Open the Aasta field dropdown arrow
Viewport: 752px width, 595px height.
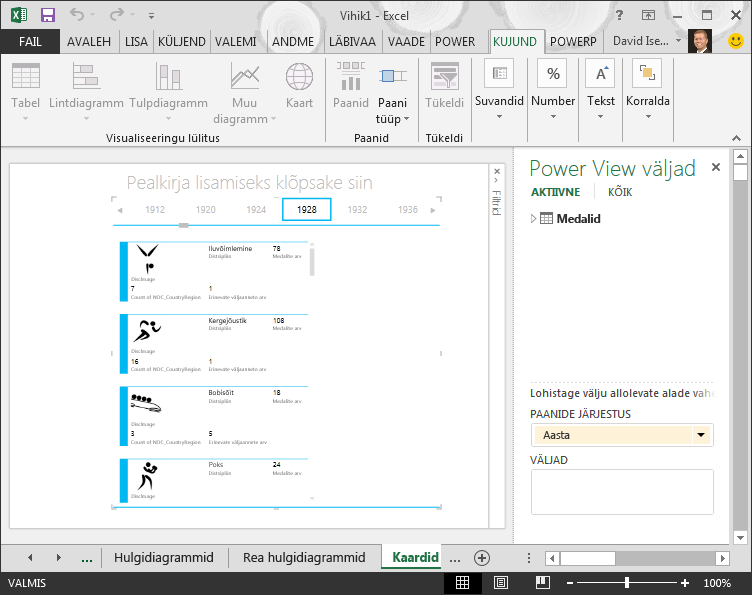(701, 435)
